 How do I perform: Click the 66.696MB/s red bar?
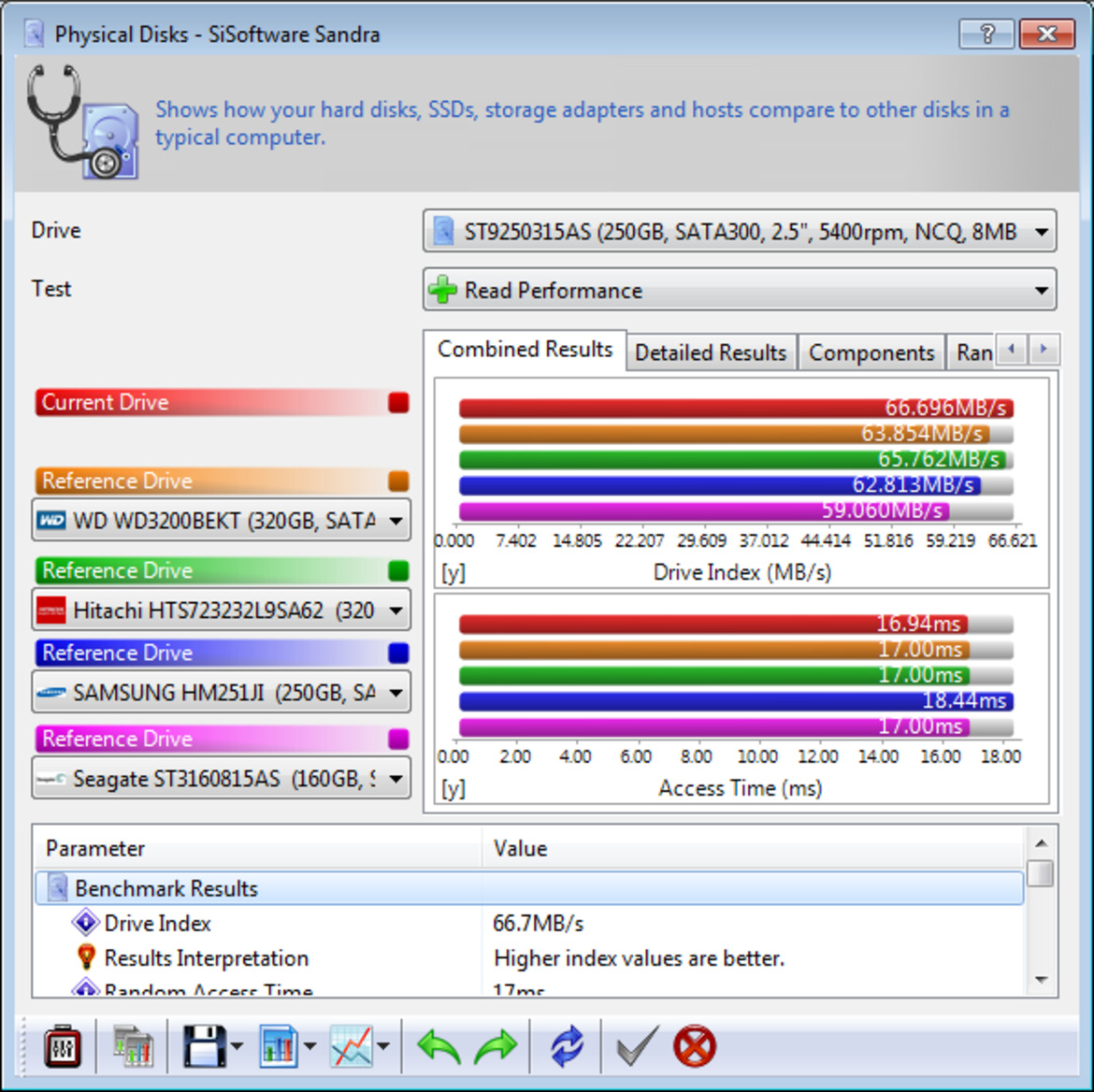pyautogui.click(x=736, y=408)
